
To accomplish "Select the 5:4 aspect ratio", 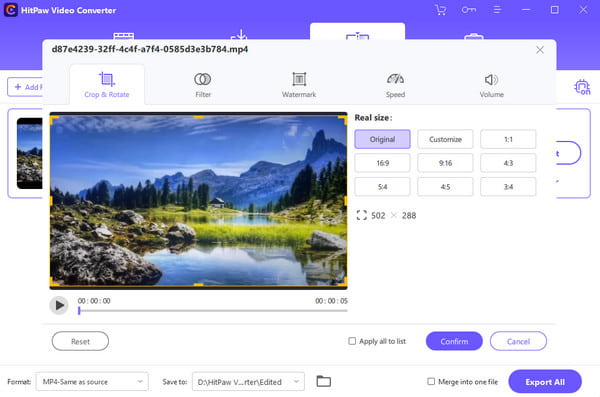I will (x=382, y=187).
